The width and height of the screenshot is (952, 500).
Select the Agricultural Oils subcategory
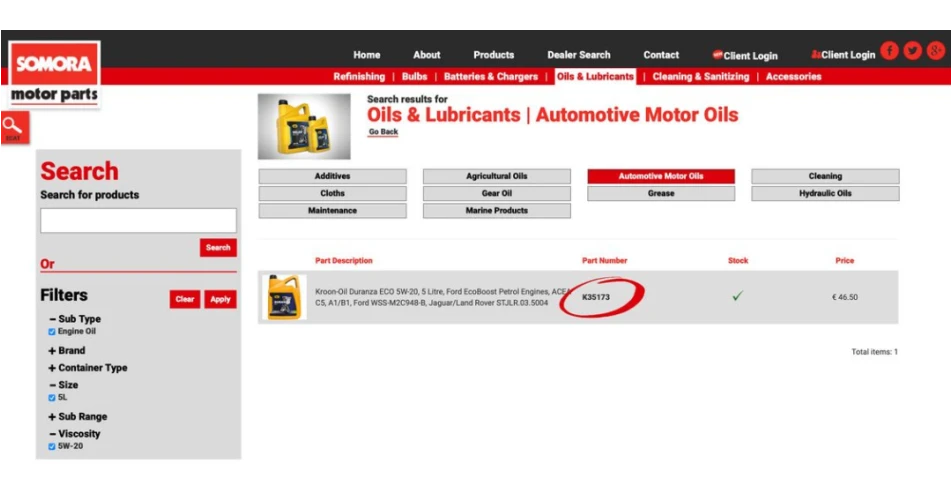coord(497,176)
